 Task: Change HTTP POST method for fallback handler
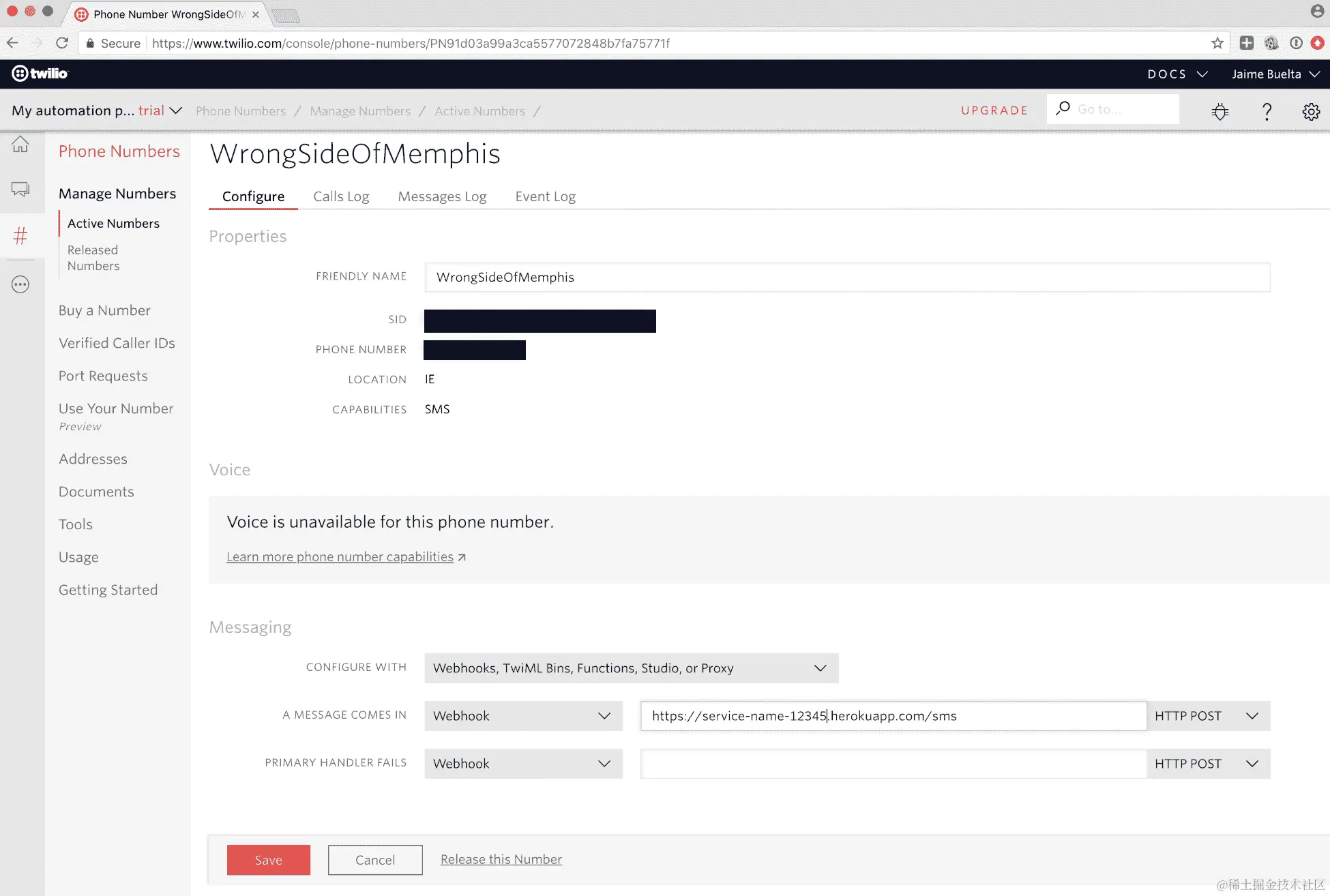tap(1208, 764)
